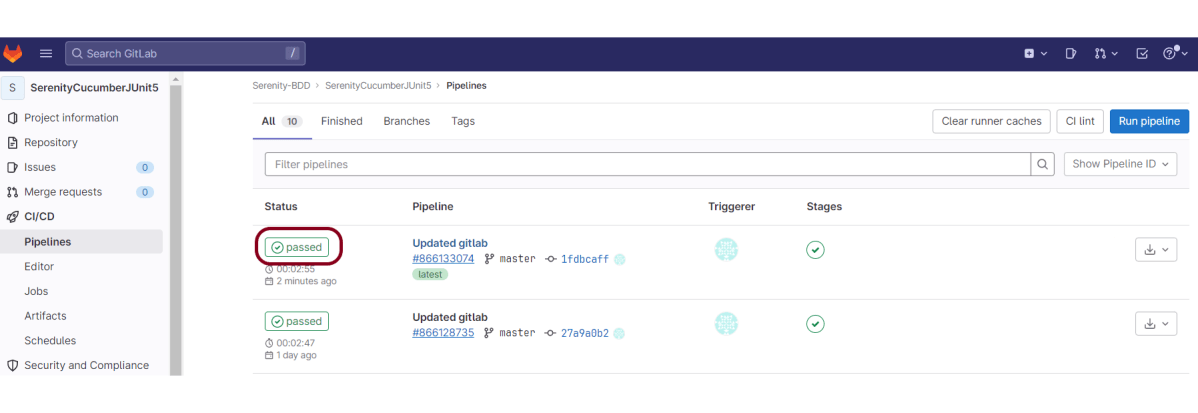Screen dimensions: 1198x413
Task: Click the GitLab fox logo
Action: 13,54
